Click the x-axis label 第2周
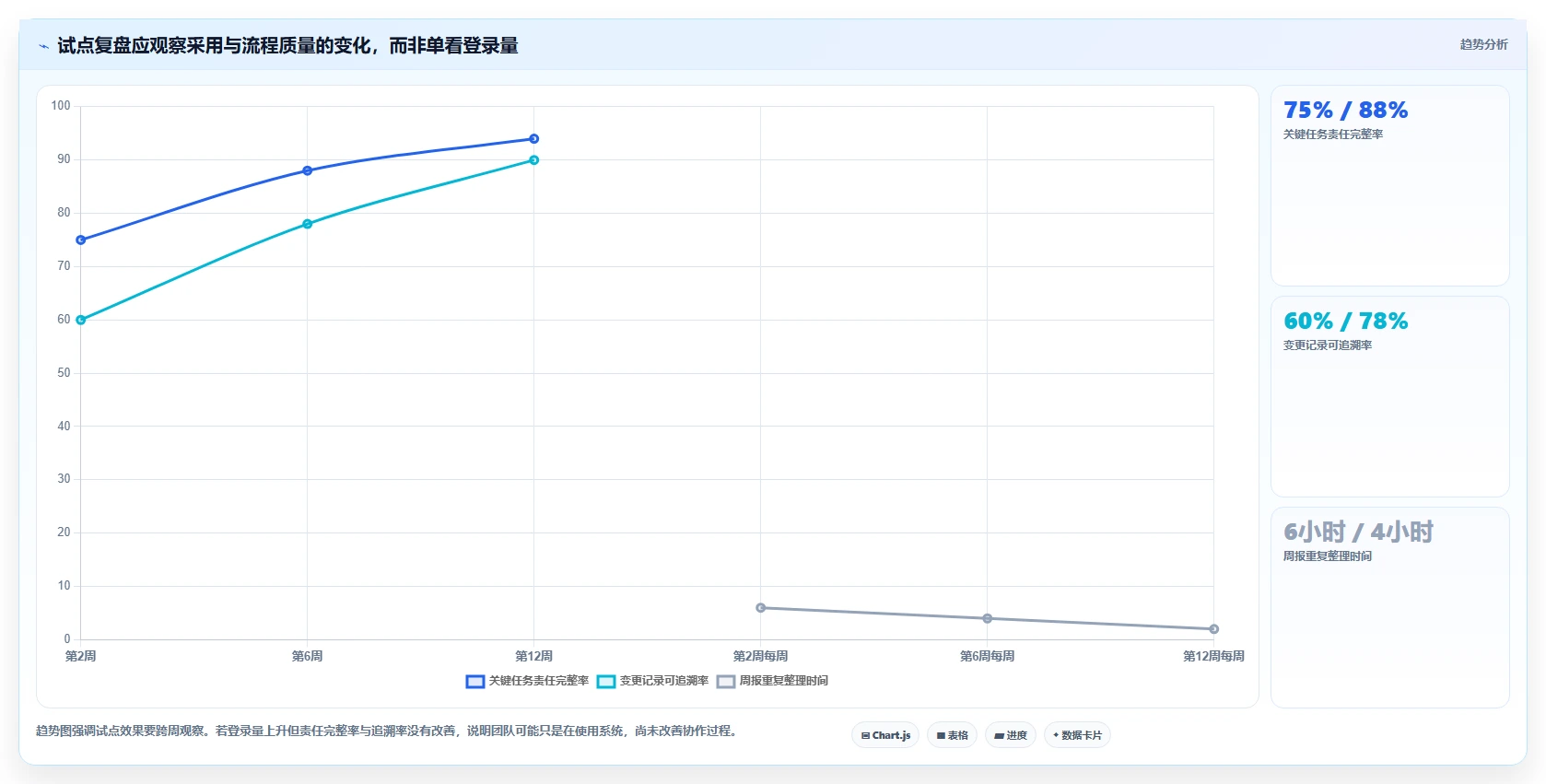 (81, 656)
